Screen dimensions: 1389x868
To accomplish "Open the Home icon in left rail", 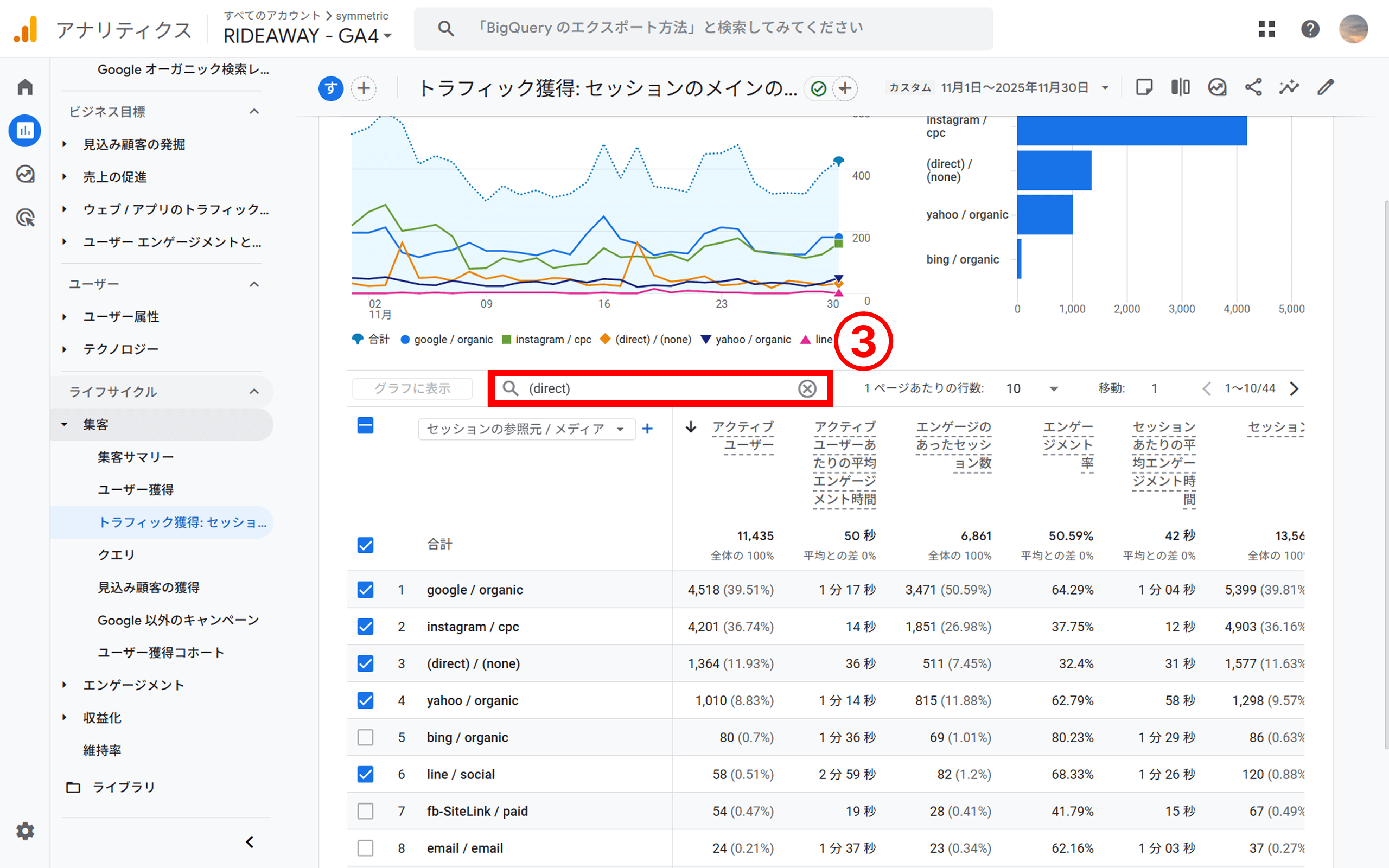I will (24, 87).
